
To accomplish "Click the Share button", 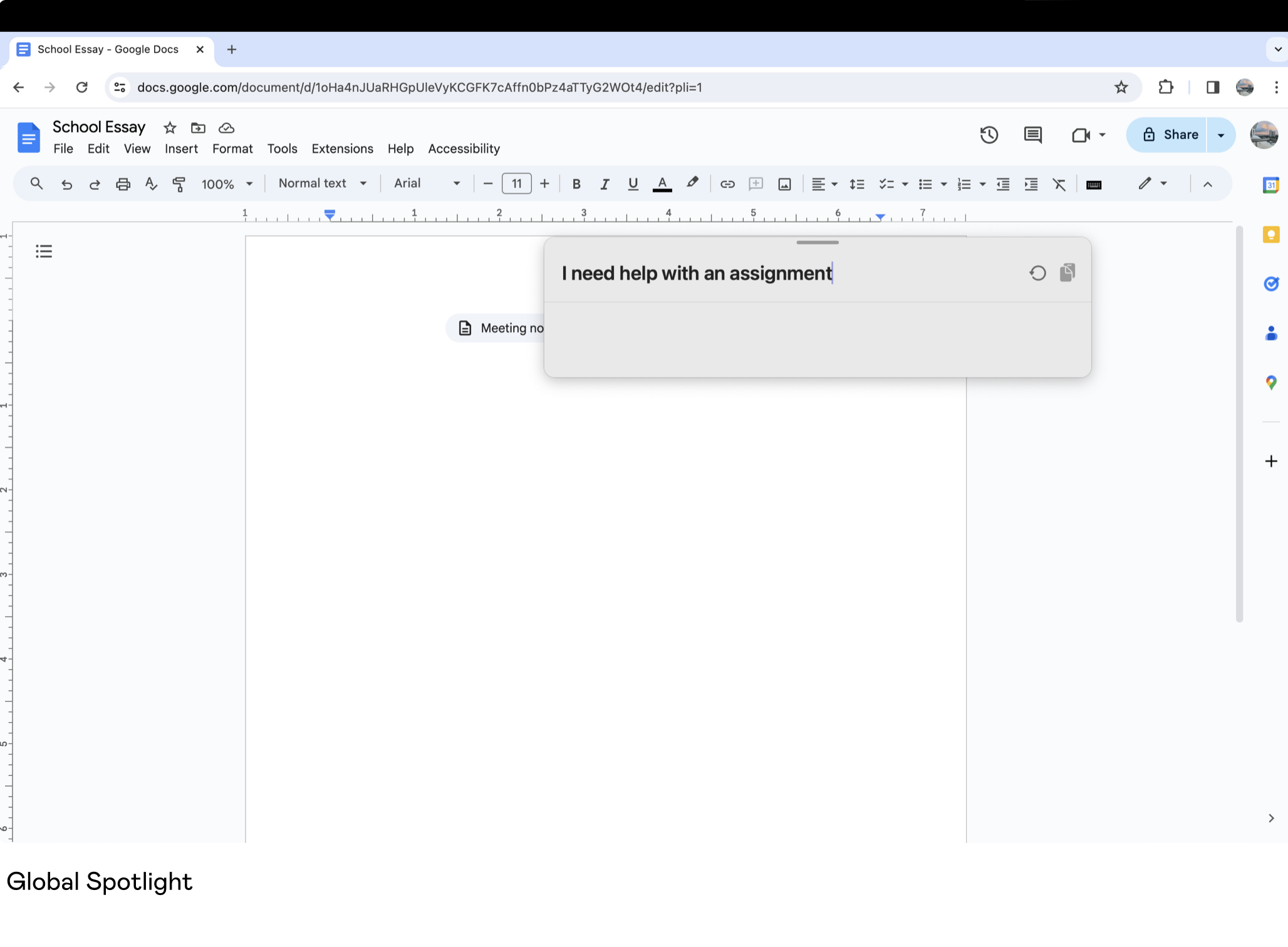I will 1169,135.
